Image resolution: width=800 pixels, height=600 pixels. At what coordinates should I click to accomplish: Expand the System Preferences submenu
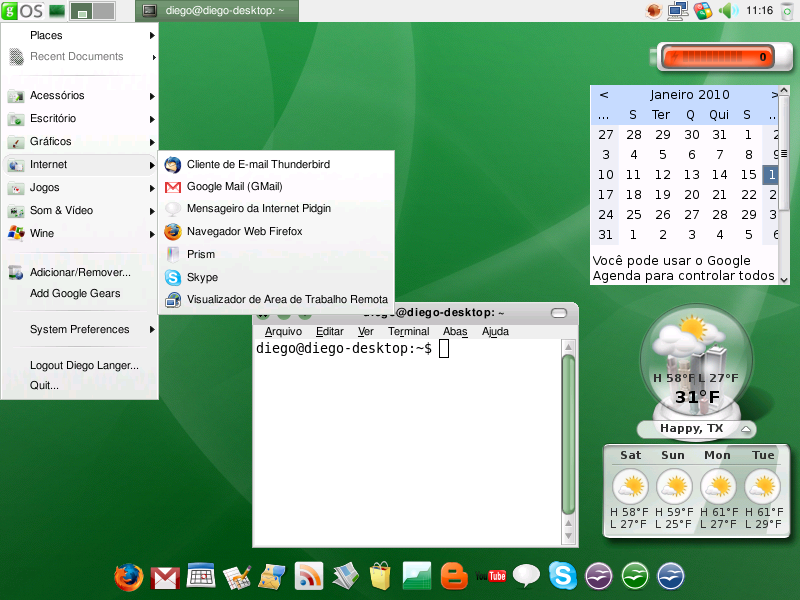[80, 330]
